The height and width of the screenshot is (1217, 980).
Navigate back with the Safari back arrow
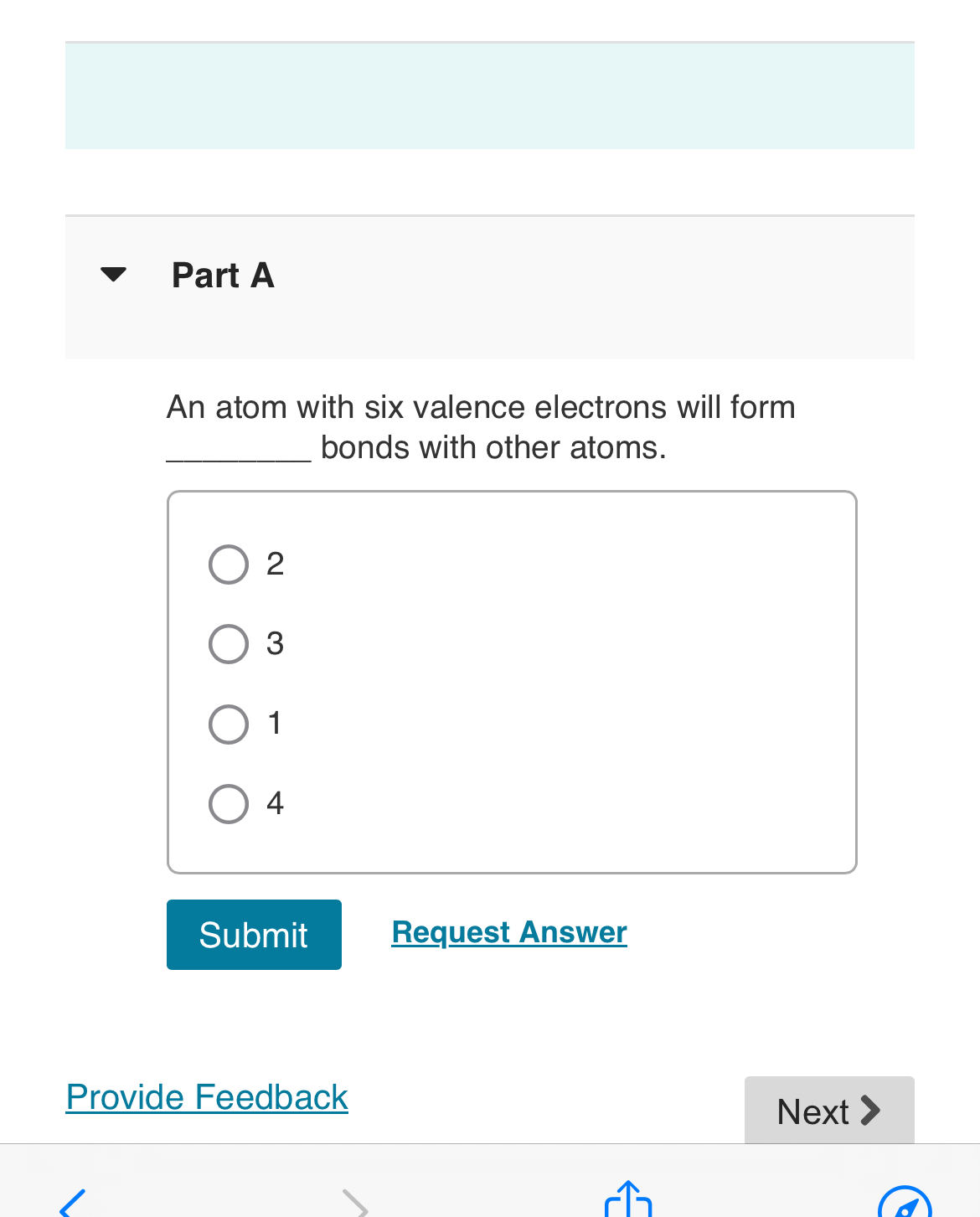70,1206
